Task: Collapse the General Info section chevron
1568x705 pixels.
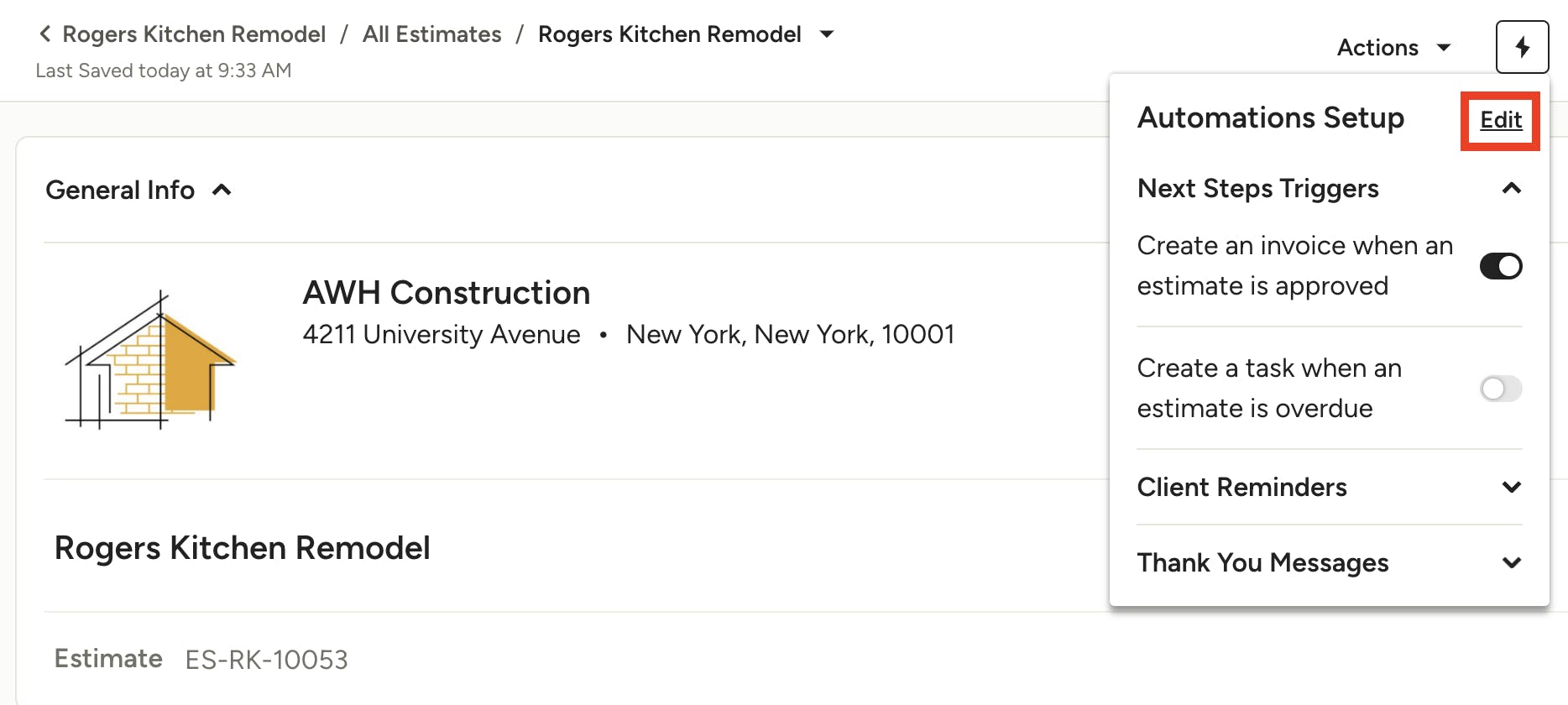Action: coord(222,190)
